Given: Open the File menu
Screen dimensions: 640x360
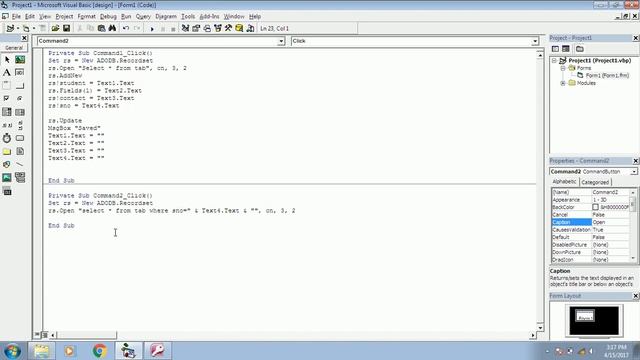Looking at the screenshot, I should [16, 16].
